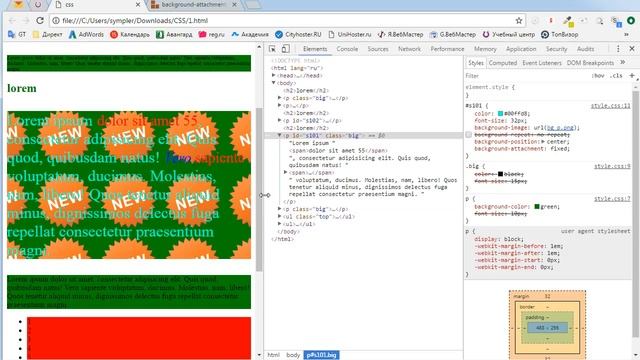The width and height of the screenshot is (640, 360).
Task: Open the G.ВебМастер bookmark
Action: pyautogui.click(x=453, y=35)
